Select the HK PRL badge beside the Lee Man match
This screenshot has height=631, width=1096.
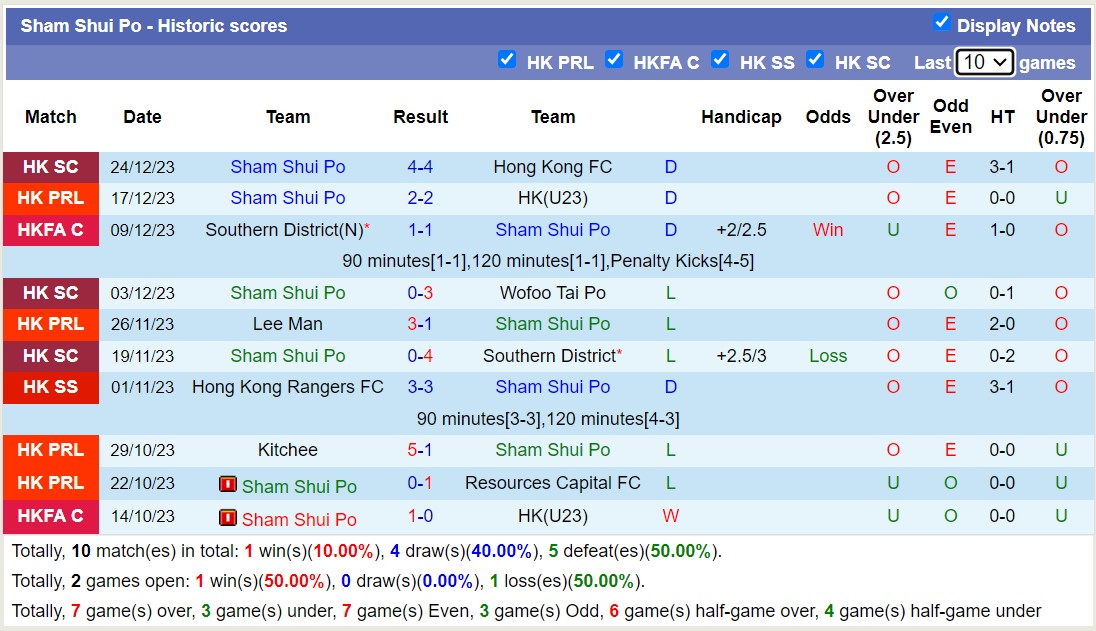pos(50,324)
